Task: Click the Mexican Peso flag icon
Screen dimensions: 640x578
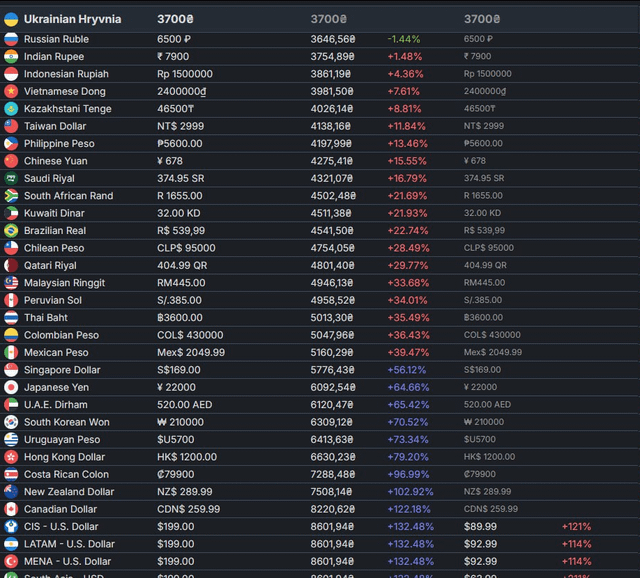Action: pyautogui.click(x=11, y=352)
